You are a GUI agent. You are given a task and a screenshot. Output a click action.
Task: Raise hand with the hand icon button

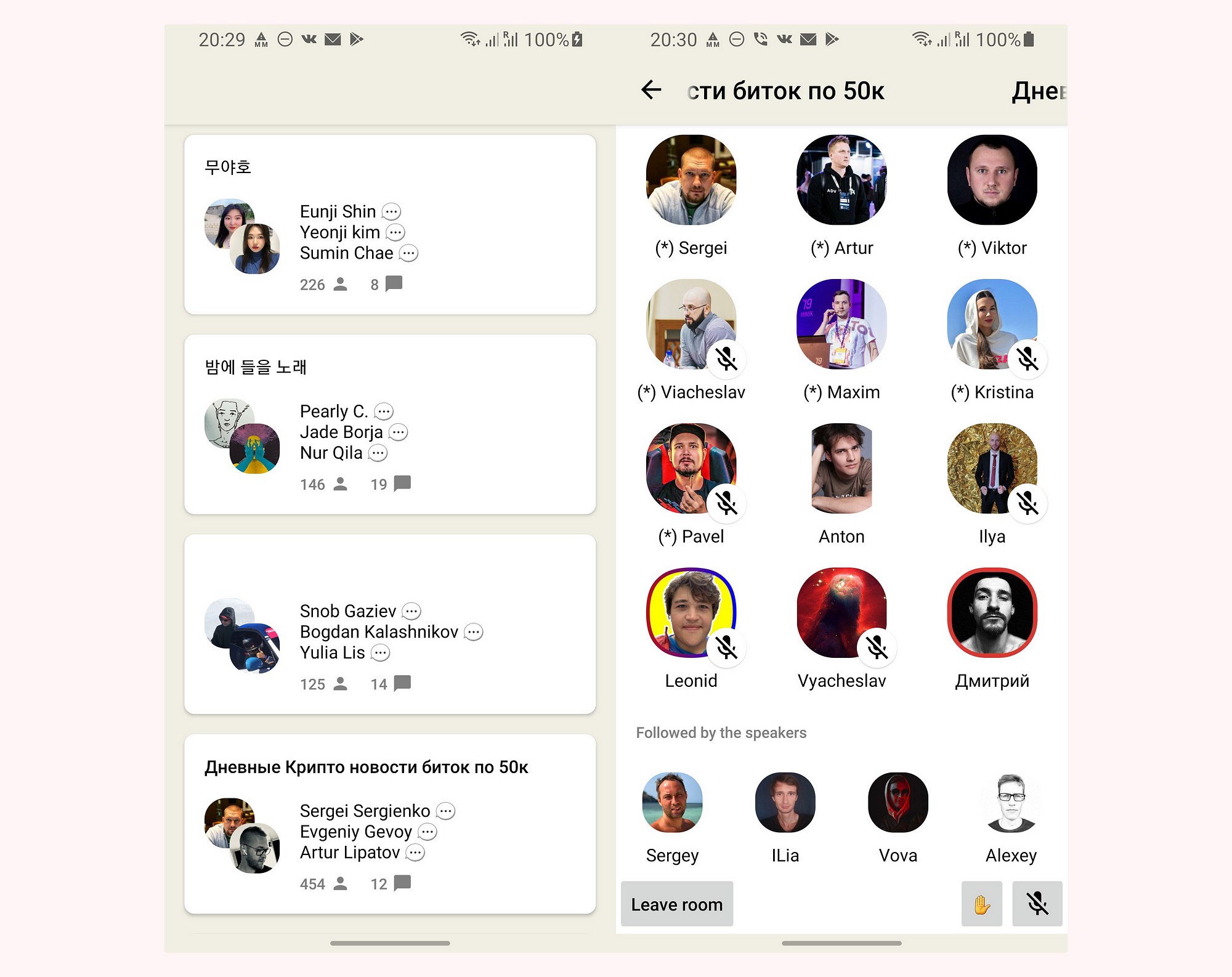click(982, 904)
